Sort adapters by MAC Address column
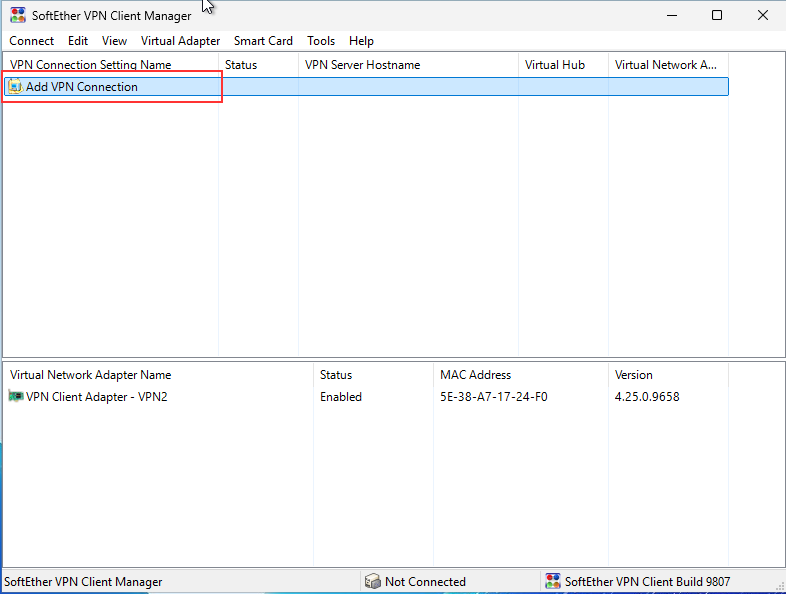 click(x=521, y=375)
